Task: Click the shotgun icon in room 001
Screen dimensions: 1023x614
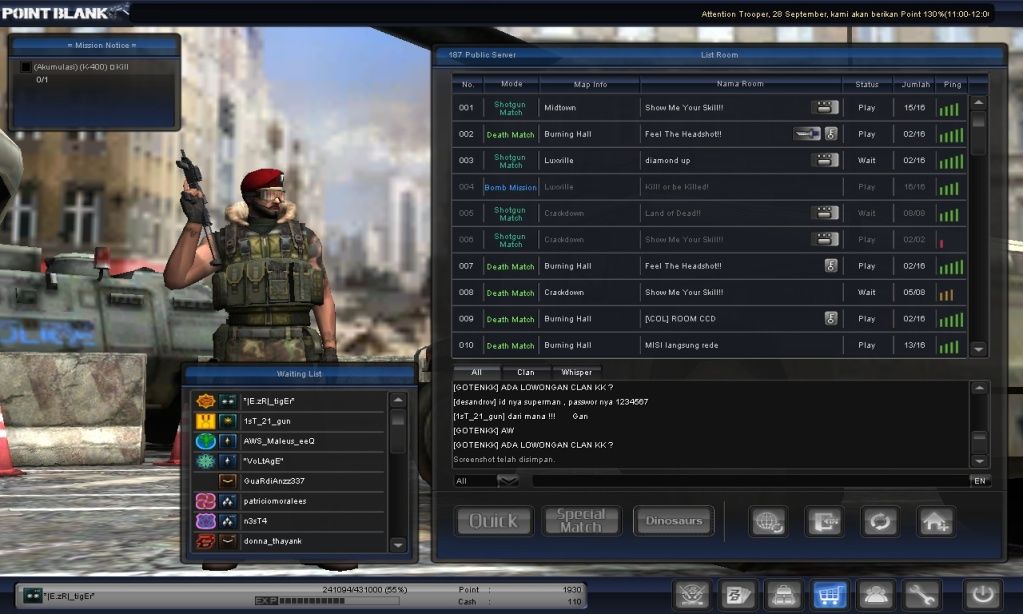Action: pyautogui.click(x=825, y=108)
